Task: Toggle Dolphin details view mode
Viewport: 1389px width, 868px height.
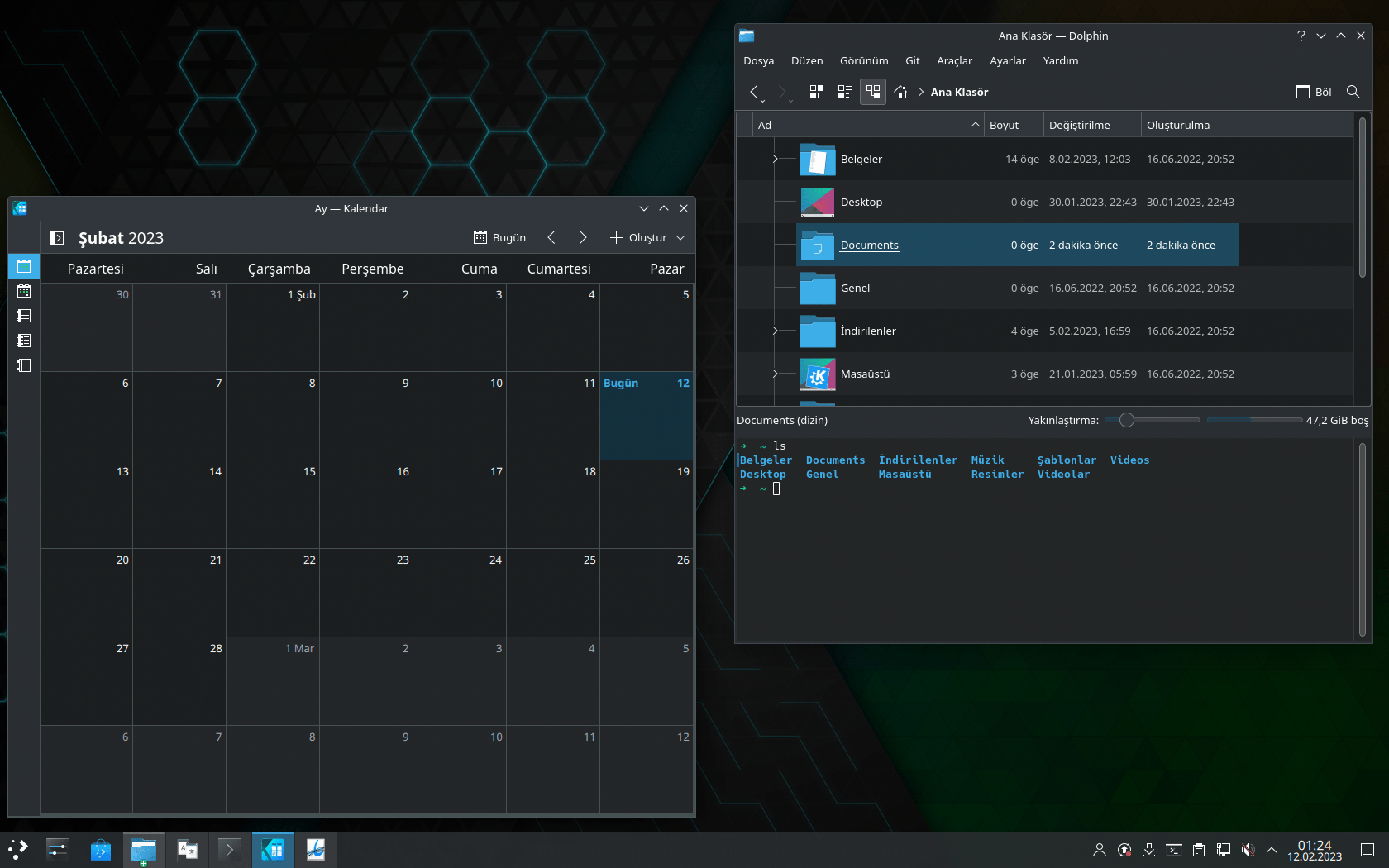Action: [872, 92]
